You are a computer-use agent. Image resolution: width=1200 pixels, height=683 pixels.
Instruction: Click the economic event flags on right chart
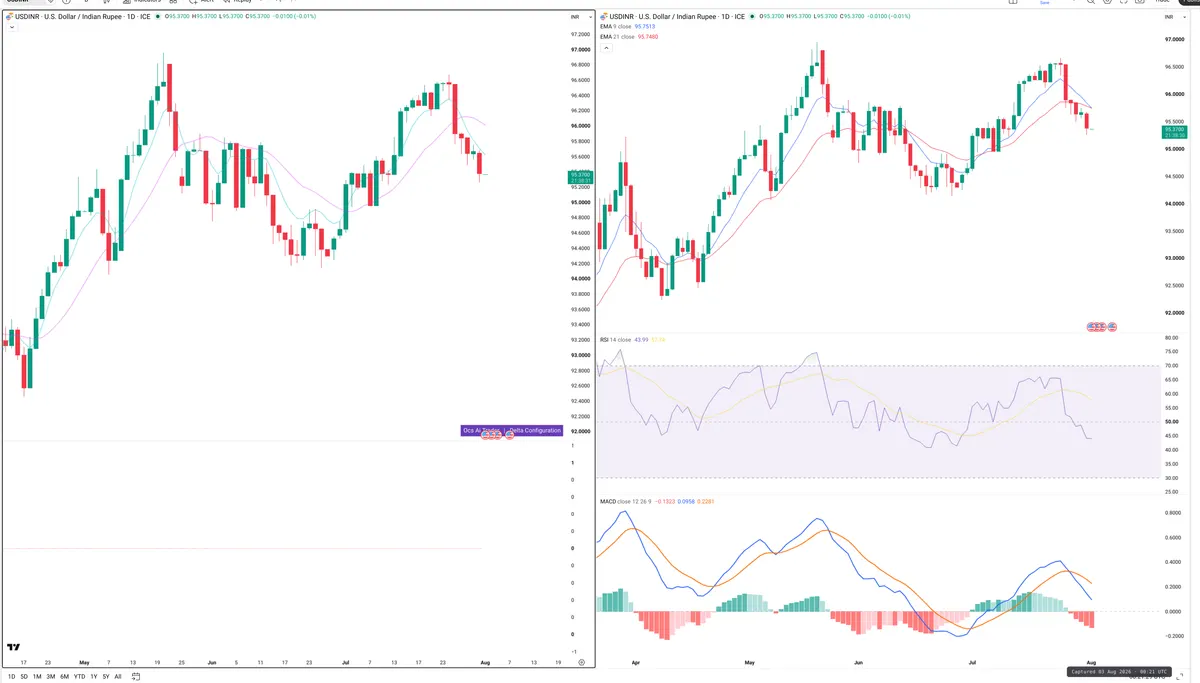click(x=1102, y=327)
